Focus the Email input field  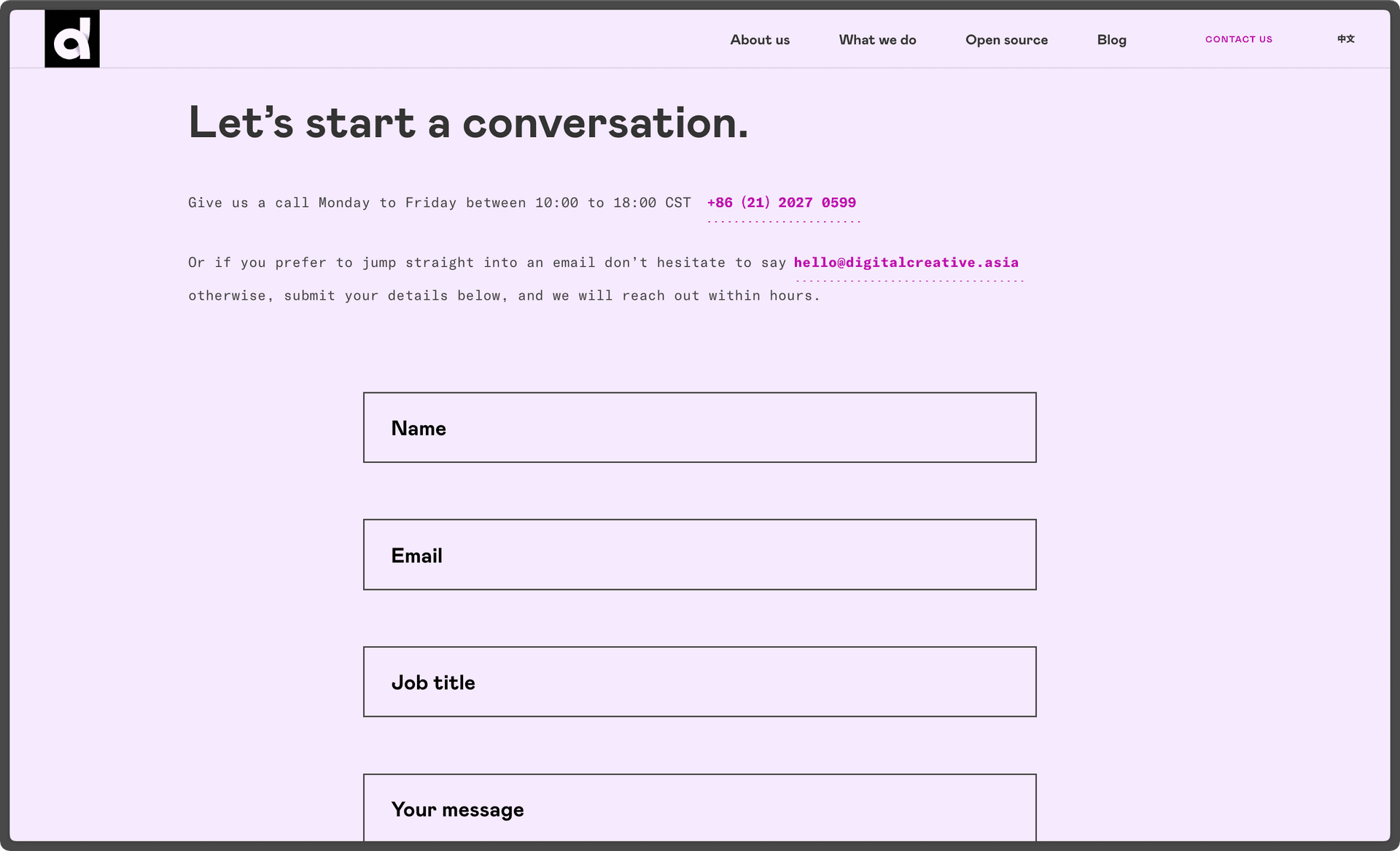click(x=699, y=555)
